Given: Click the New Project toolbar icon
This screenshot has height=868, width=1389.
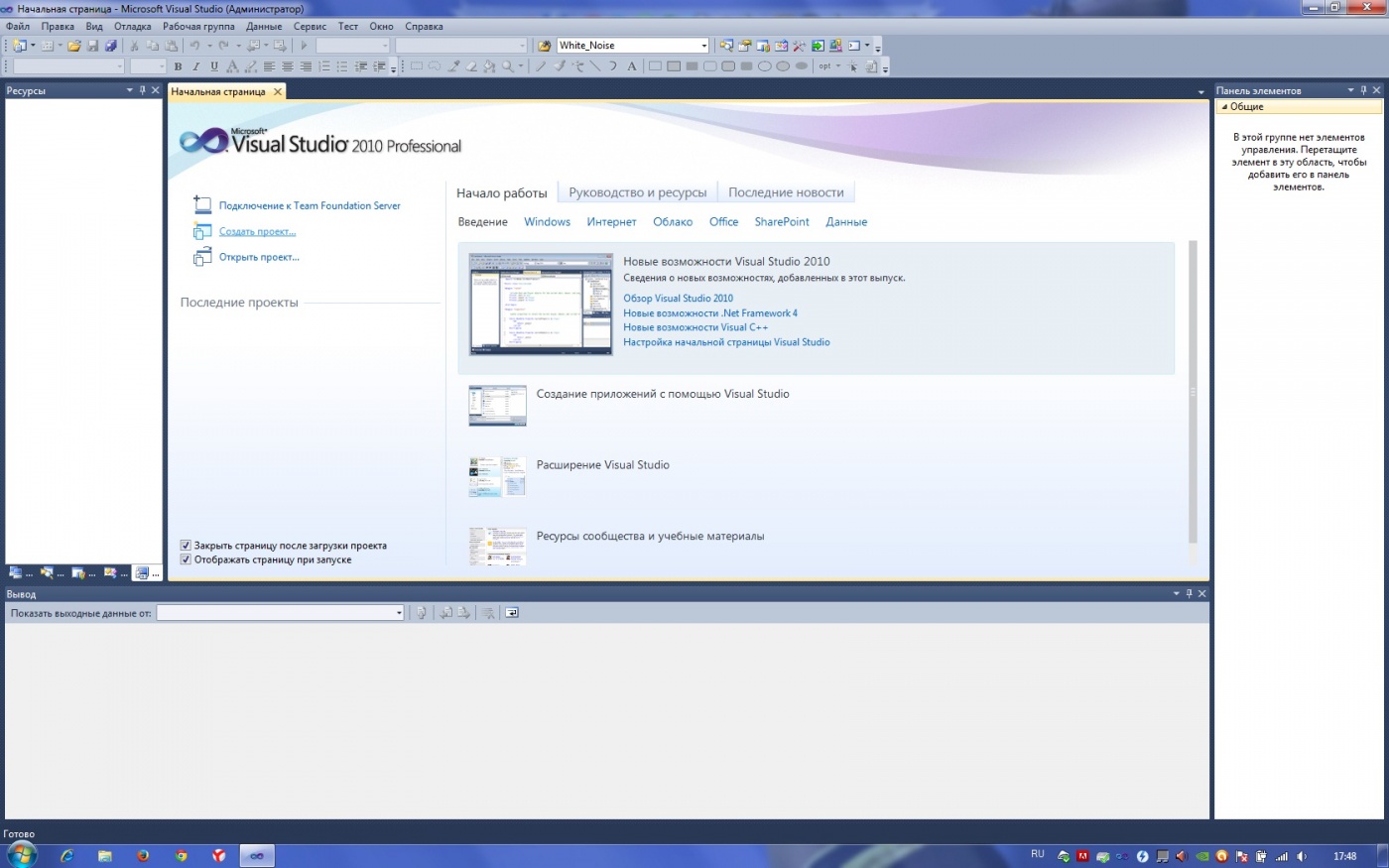Looking at the screenshot, I should pos(19,46).
